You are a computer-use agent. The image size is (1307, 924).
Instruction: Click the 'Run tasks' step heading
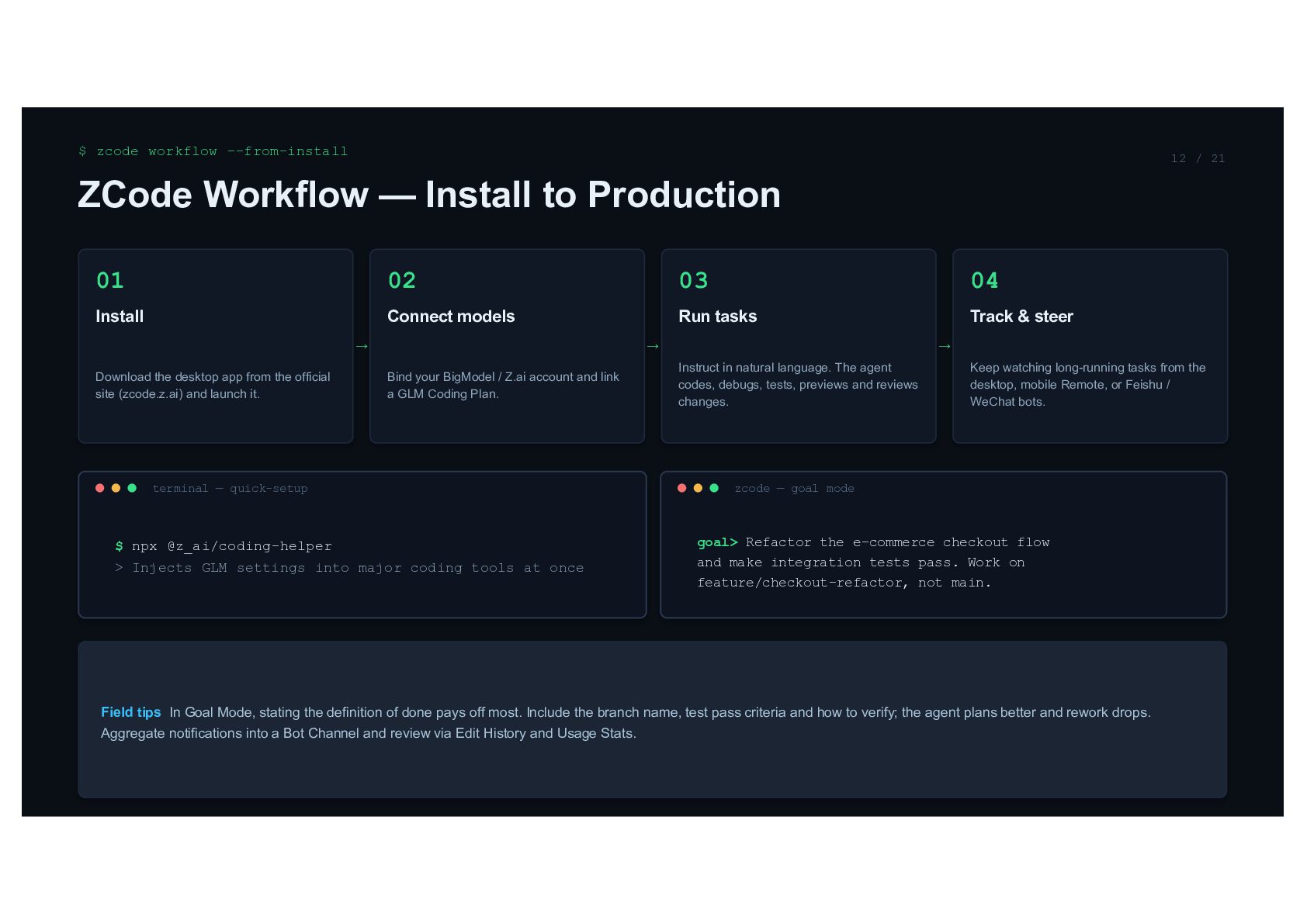coord(718,317)
